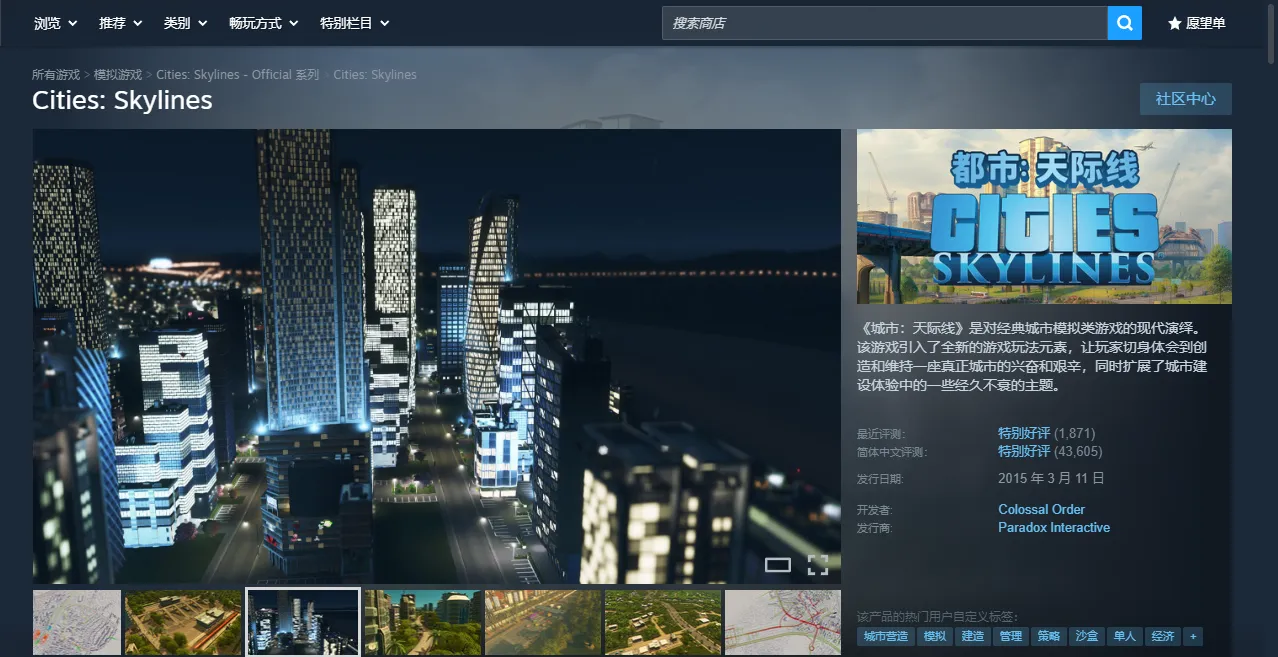Switch screenshot viewer to theater mode
This screenshot has width=1278, height=657.
[x=777, y=565]
